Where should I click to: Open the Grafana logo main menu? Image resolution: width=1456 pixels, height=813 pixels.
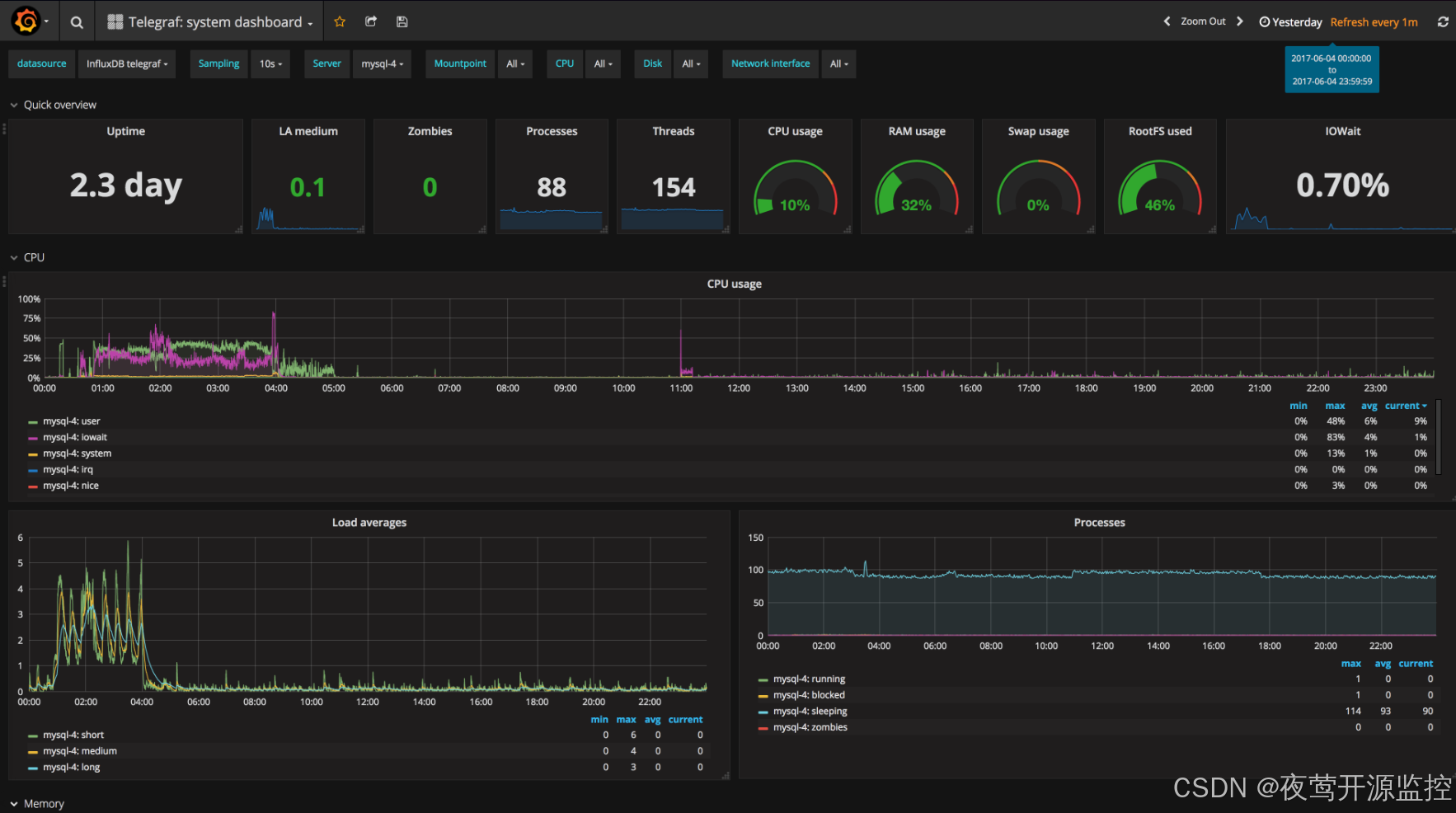coord(28,21)
